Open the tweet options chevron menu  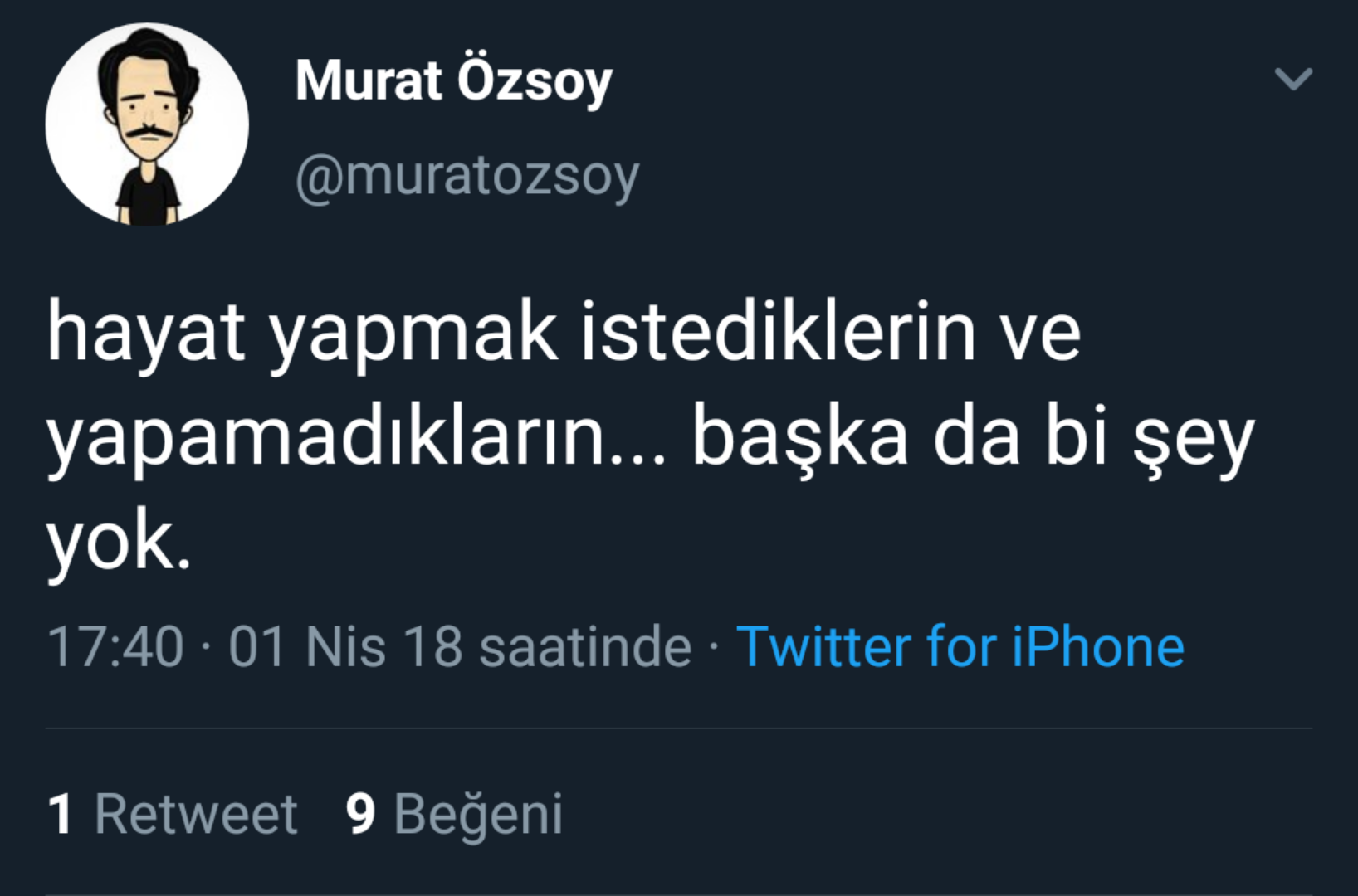click(x=1293, y=80)
